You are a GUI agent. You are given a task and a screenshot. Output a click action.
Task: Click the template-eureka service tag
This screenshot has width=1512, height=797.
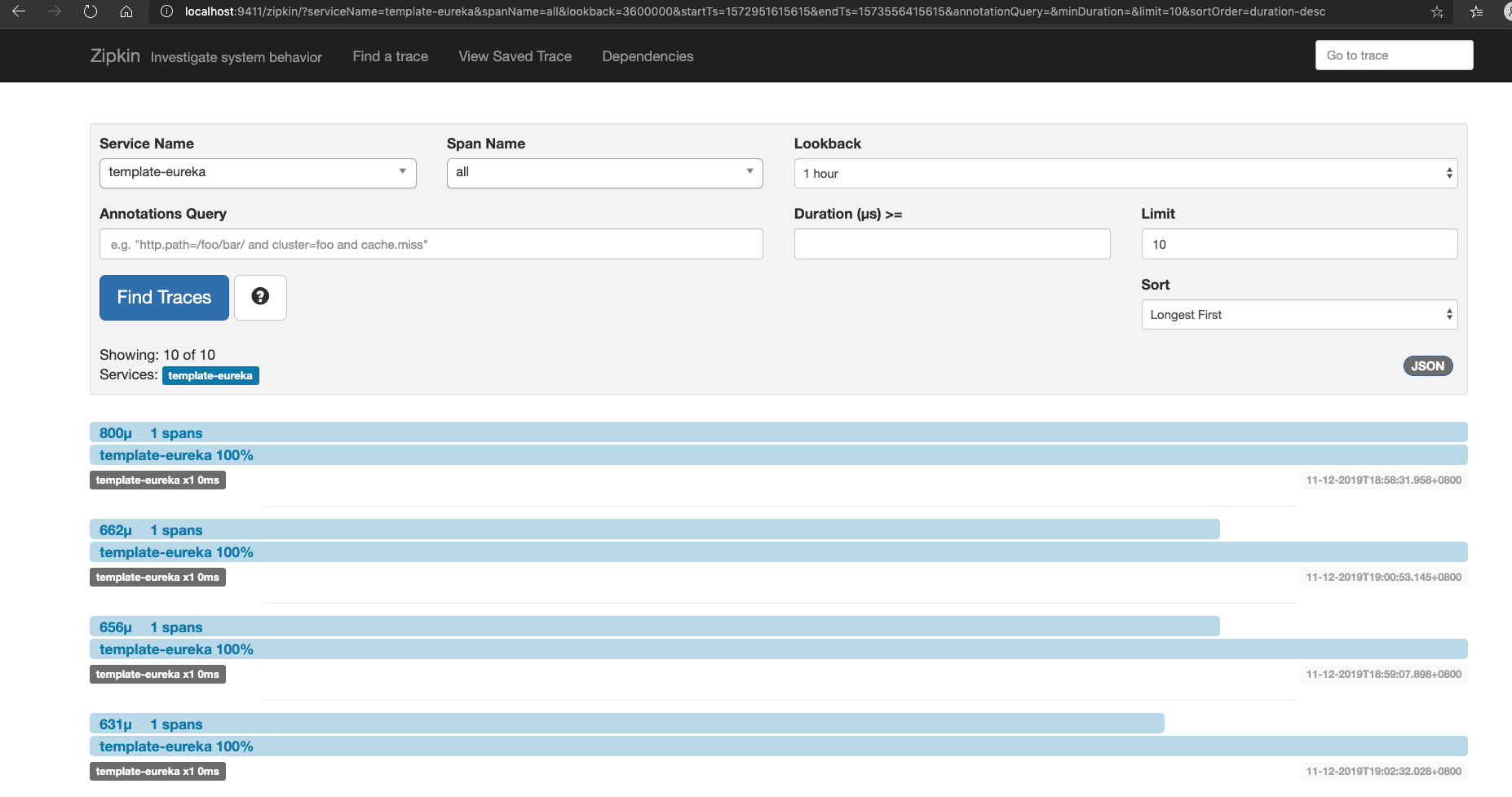click(x=210, y=375)
